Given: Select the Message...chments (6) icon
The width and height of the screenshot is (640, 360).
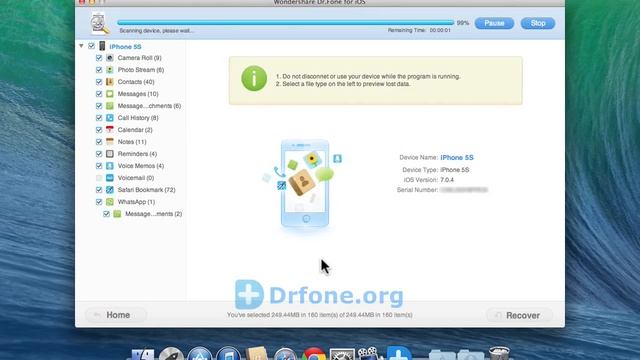Looking at the screenshot, I should 110,106.
